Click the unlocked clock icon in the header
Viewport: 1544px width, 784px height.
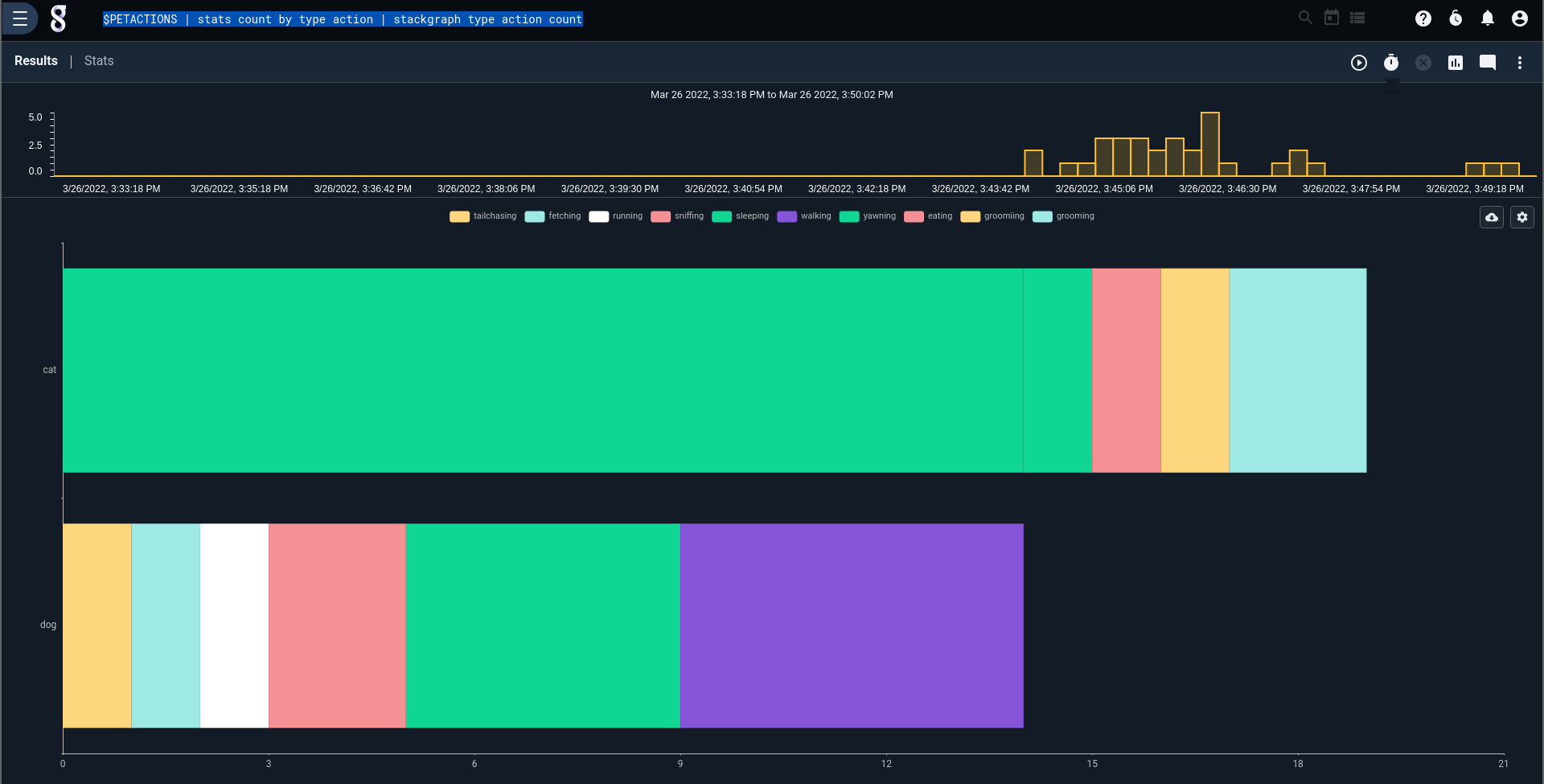(x=1455, y=18)
